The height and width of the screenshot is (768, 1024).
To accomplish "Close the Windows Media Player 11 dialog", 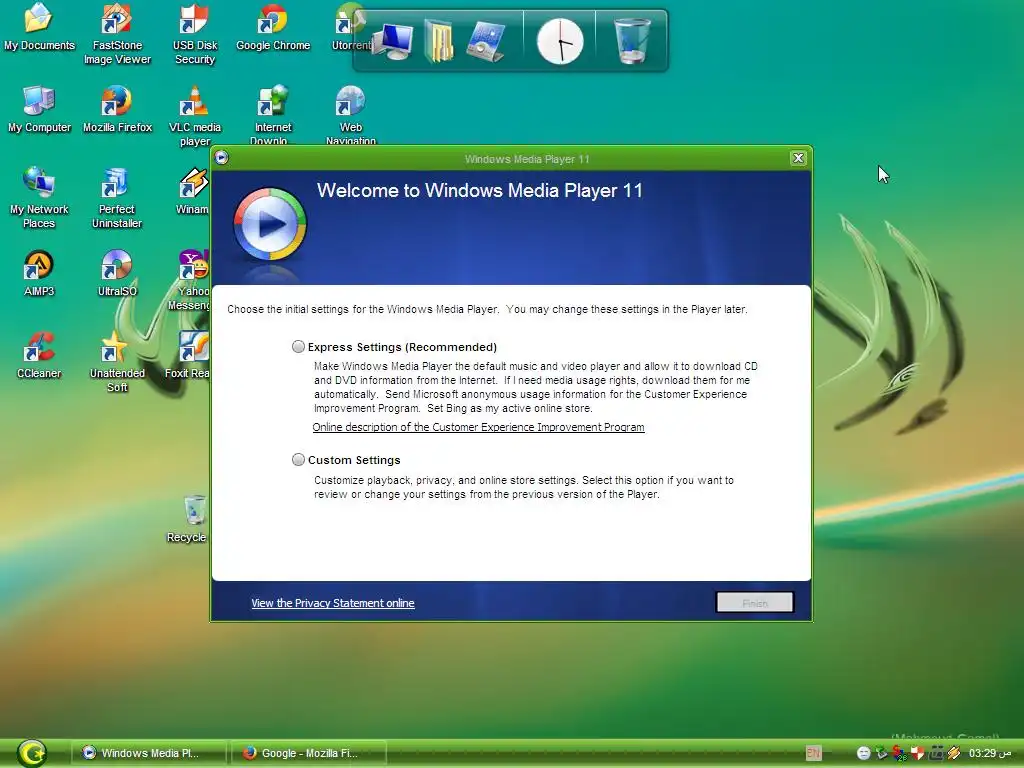I will 798,158.
